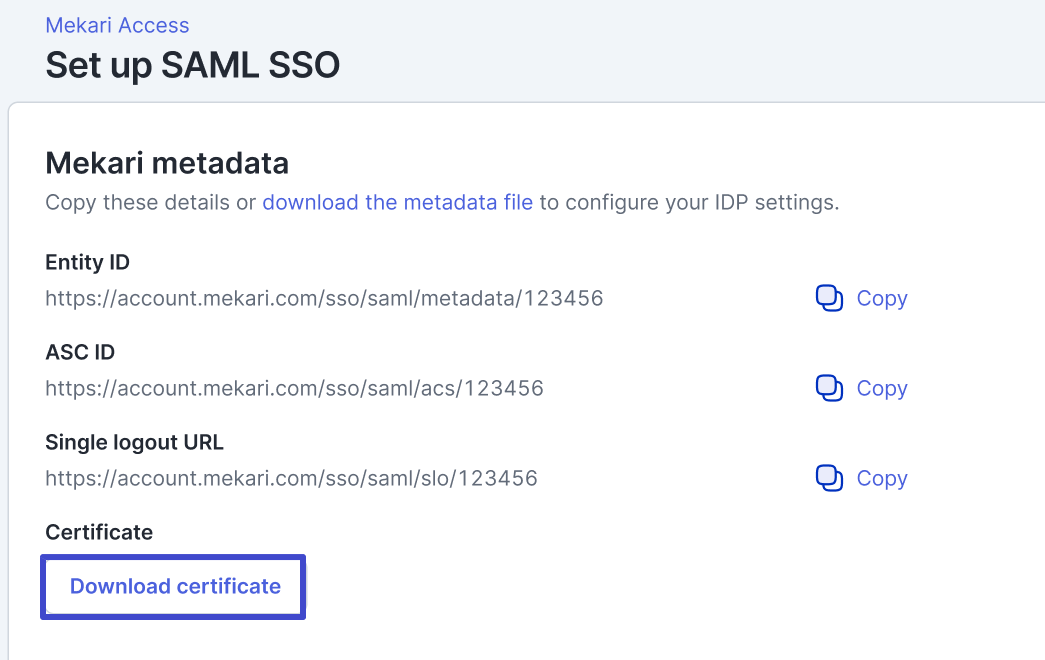Select the Entity ID metadata URL text

[324, 298]
